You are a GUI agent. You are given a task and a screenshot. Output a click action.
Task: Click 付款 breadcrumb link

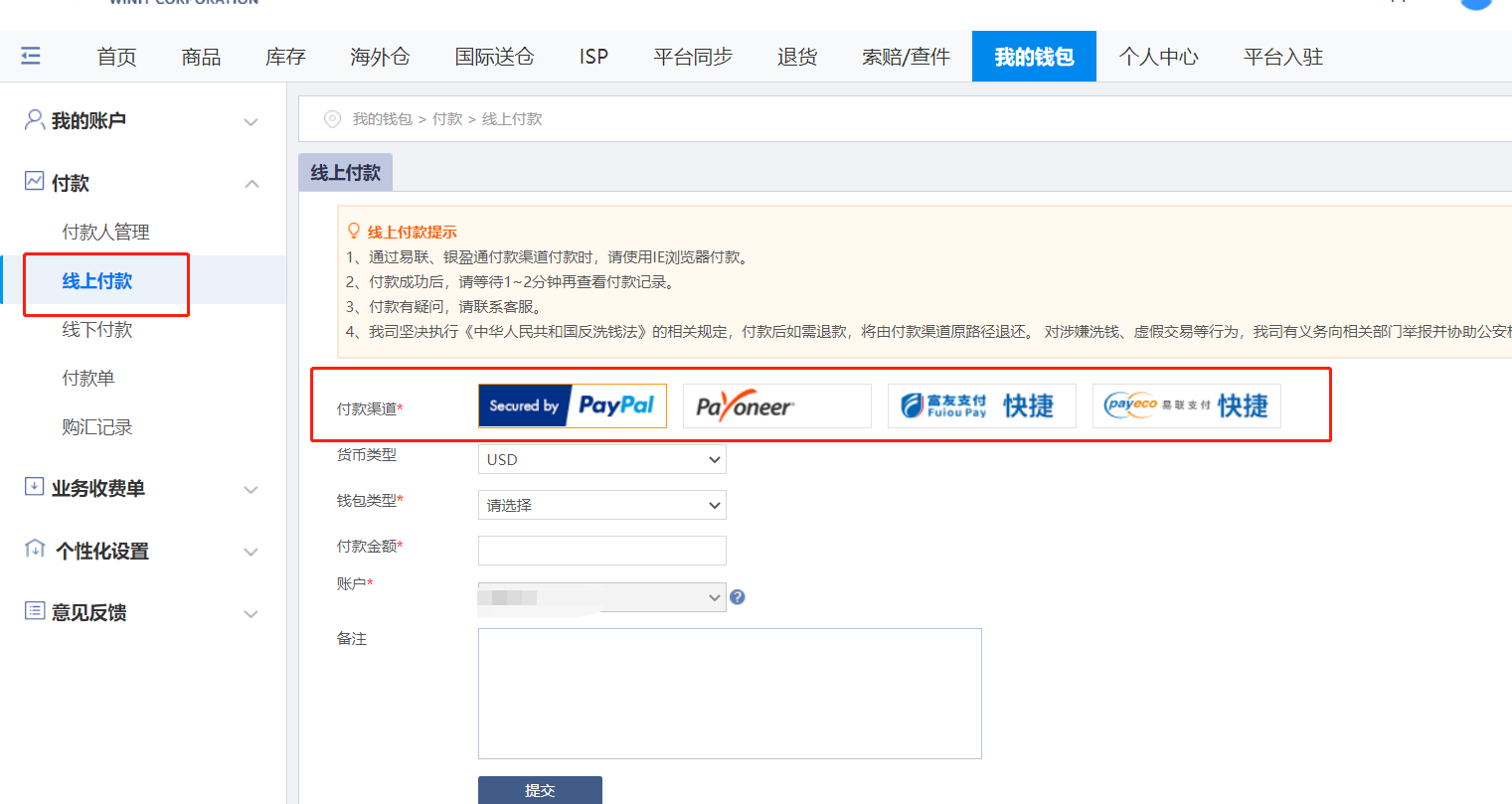(x=447, y=119)
